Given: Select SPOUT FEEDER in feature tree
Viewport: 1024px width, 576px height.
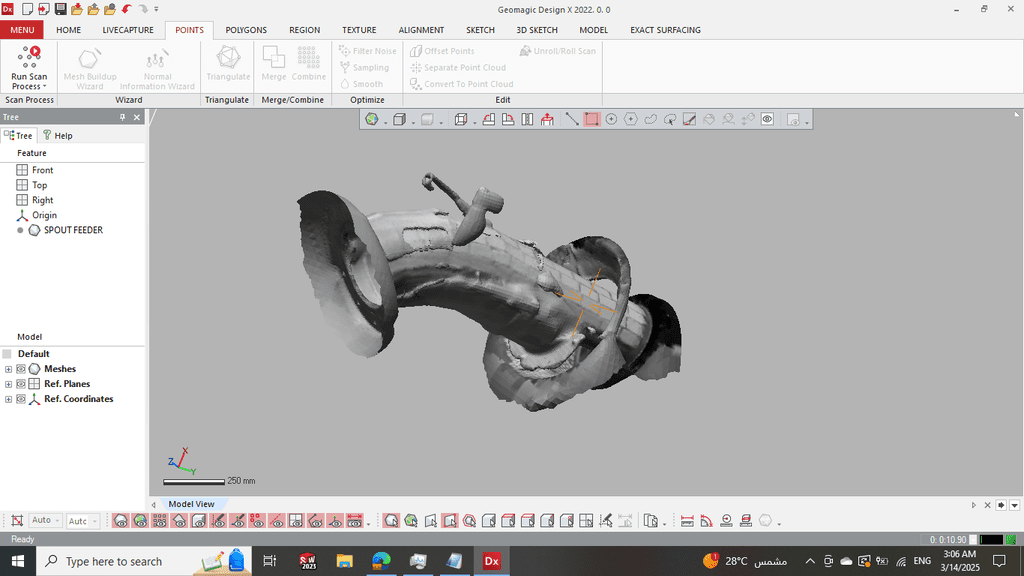Looking at the screenshot, I should click(x=72, y=230).
